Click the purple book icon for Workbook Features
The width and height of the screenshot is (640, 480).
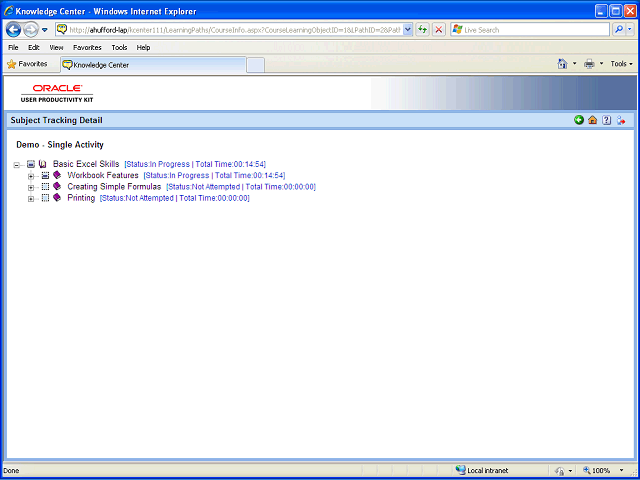click(57, 175)
